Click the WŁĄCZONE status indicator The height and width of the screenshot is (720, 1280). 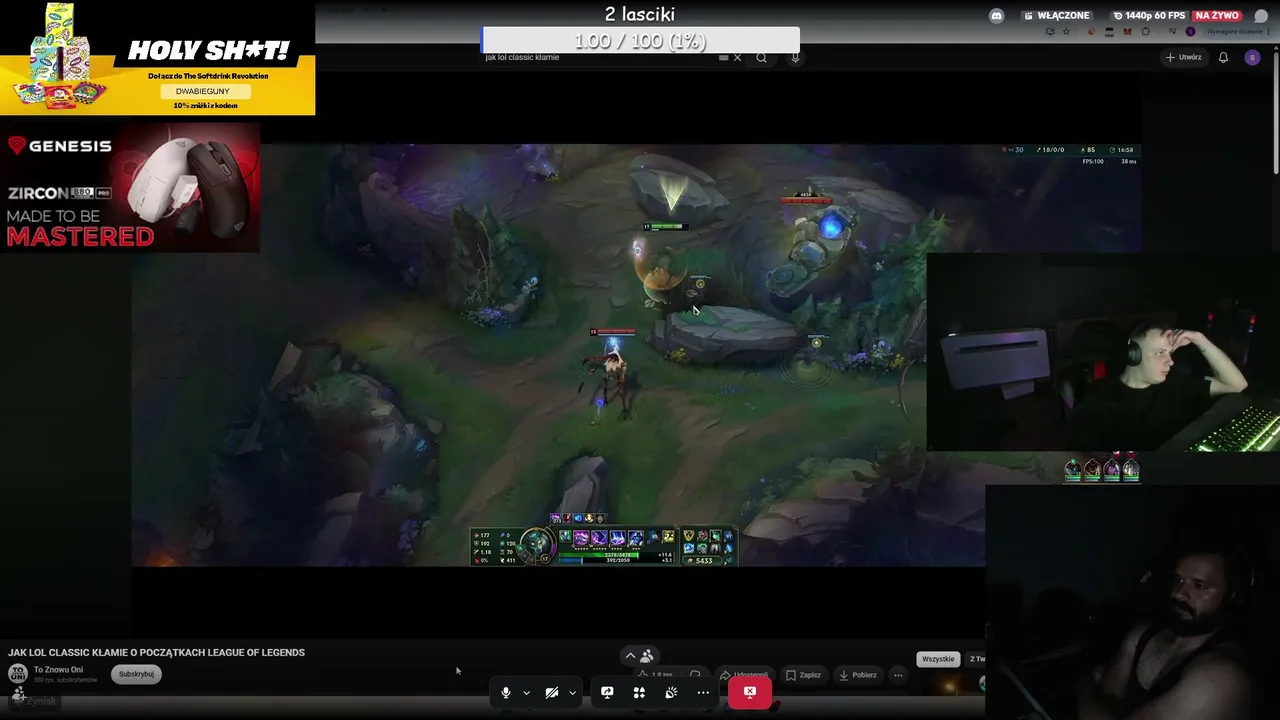1057,16
